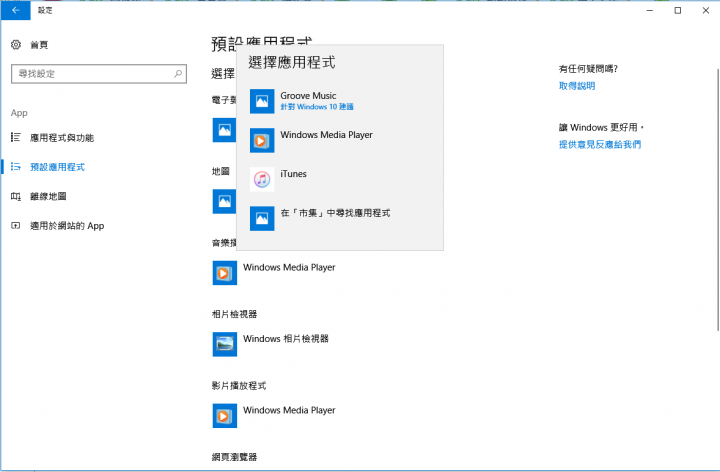
Task: Select the Apps & features list icon
Action: click(16, 137)
